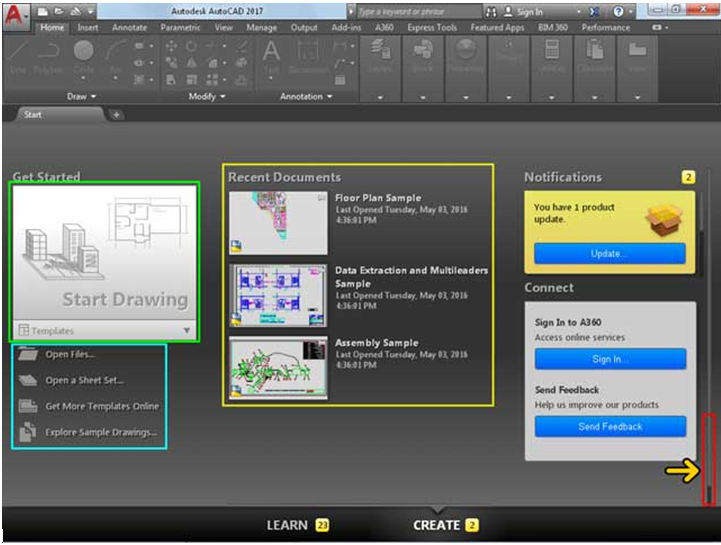Select the Dimension tool in the Annotation panel
Viewport: 721px width, 545px height.
308,57
